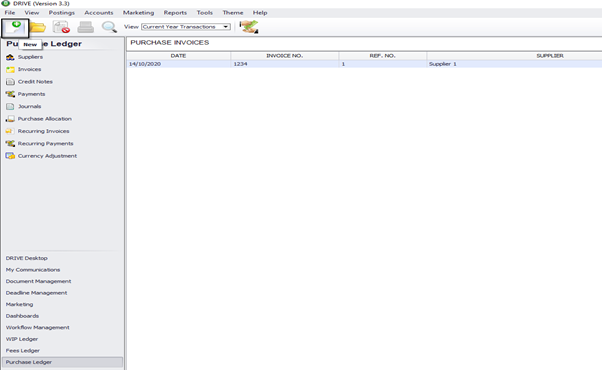The height and width of the screenshot is (370, 602).
Task: Open the Theme menu
Action: tap(233, 13)
